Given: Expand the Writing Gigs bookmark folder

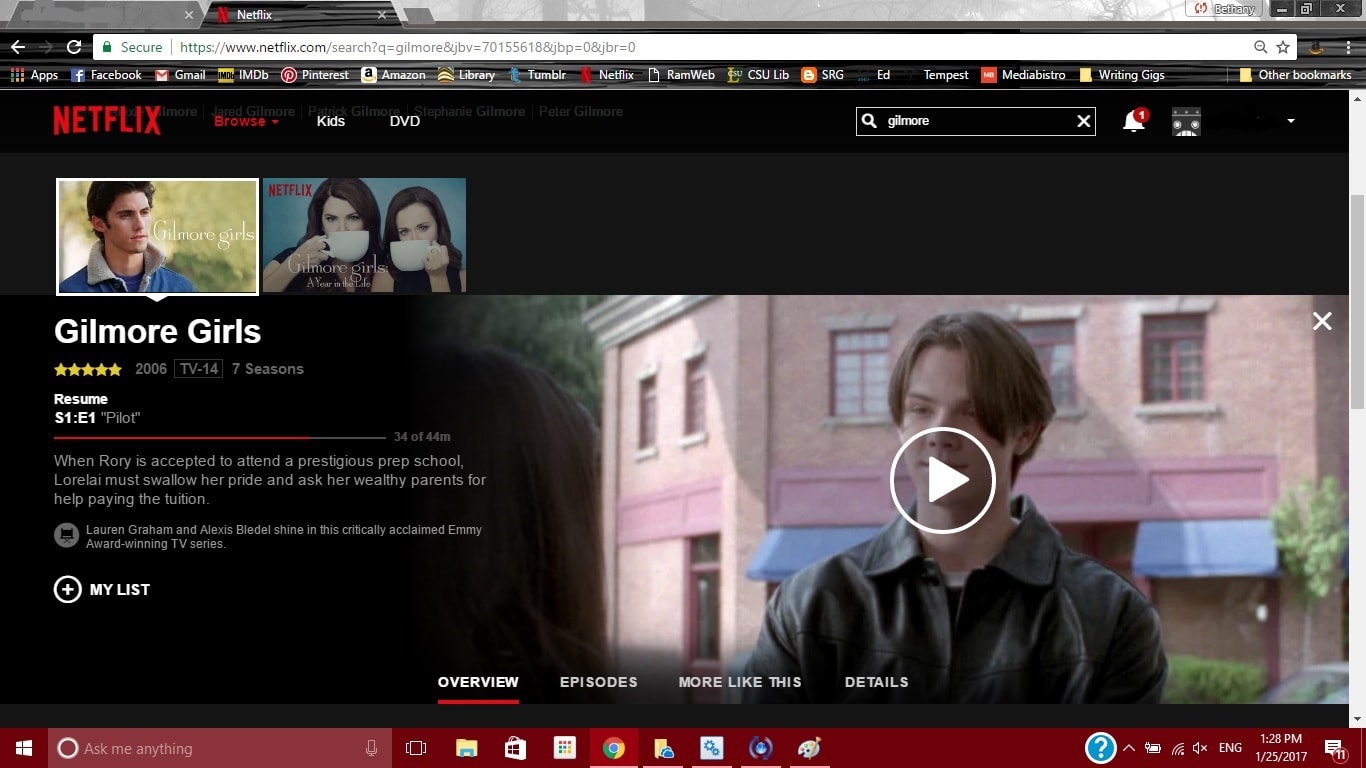Looking at the screenshot, I should [x=1122, y=75].
